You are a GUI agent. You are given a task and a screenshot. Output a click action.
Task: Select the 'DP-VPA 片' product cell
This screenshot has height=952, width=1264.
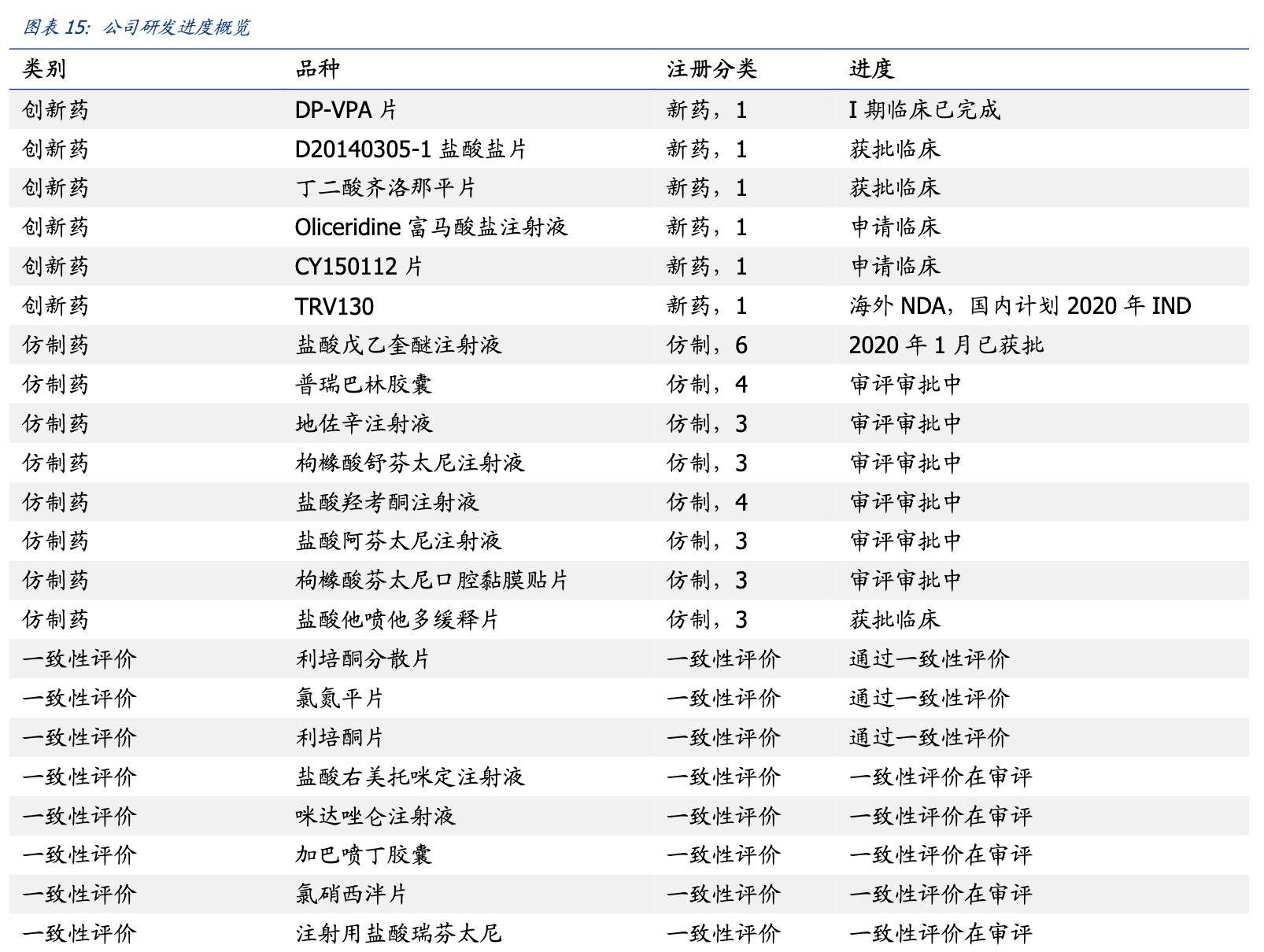click(x=346, y=109)
